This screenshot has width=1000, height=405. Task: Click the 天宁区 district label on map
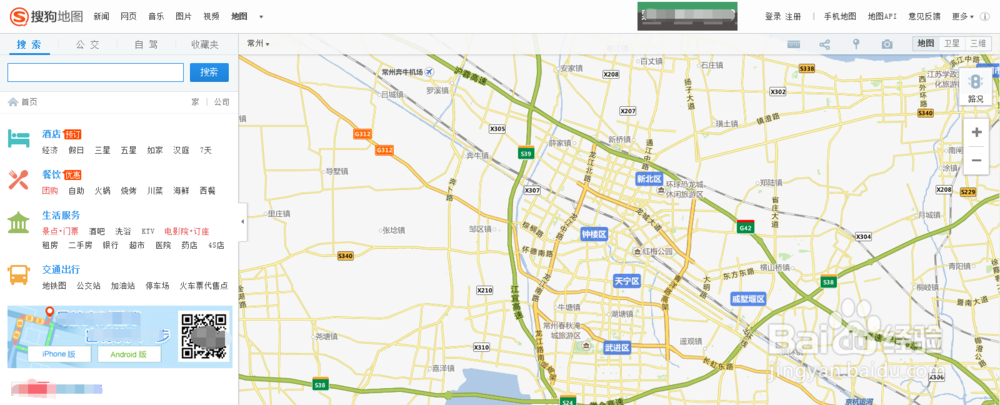(x=627, y=281)
